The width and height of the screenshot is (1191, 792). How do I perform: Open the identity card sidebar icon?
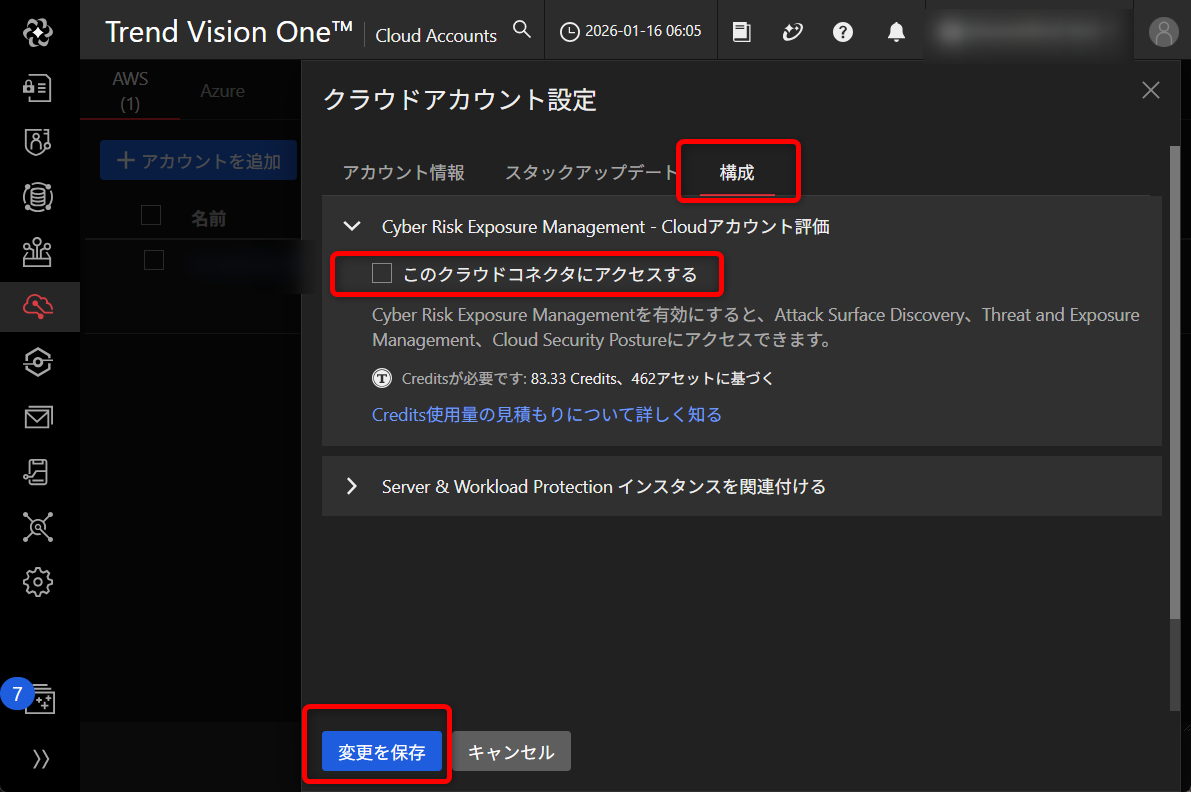point(37,88)
